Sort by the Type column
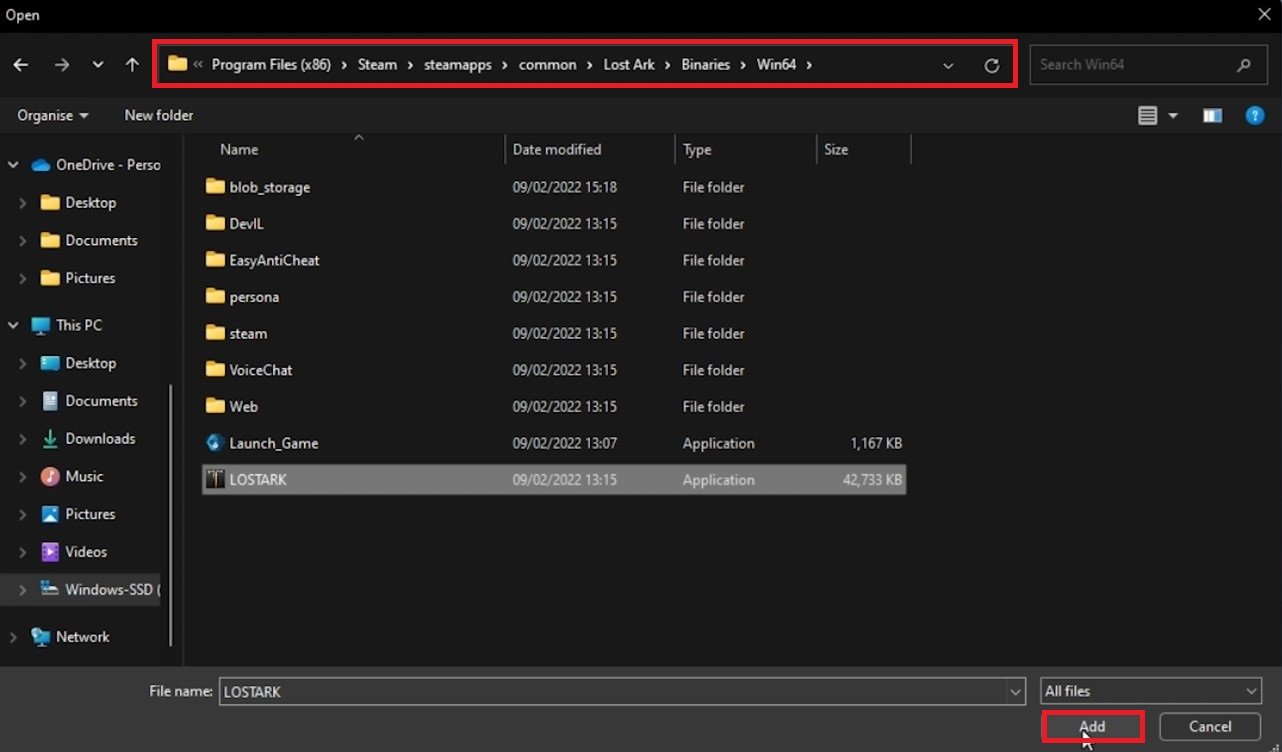1282x752 pixels. point(697,149)
